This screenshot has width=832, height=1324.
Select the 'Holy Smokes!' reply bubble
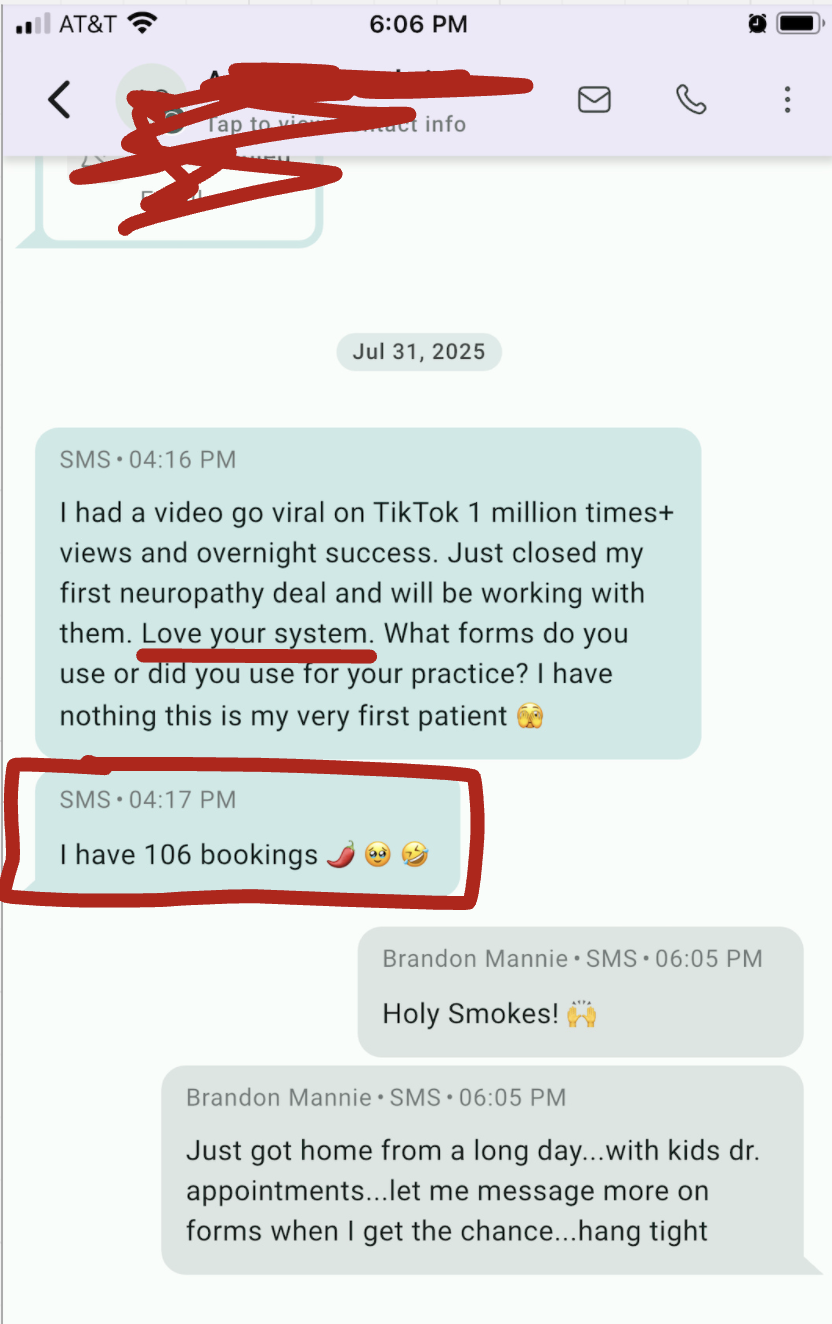pos(580,992)
